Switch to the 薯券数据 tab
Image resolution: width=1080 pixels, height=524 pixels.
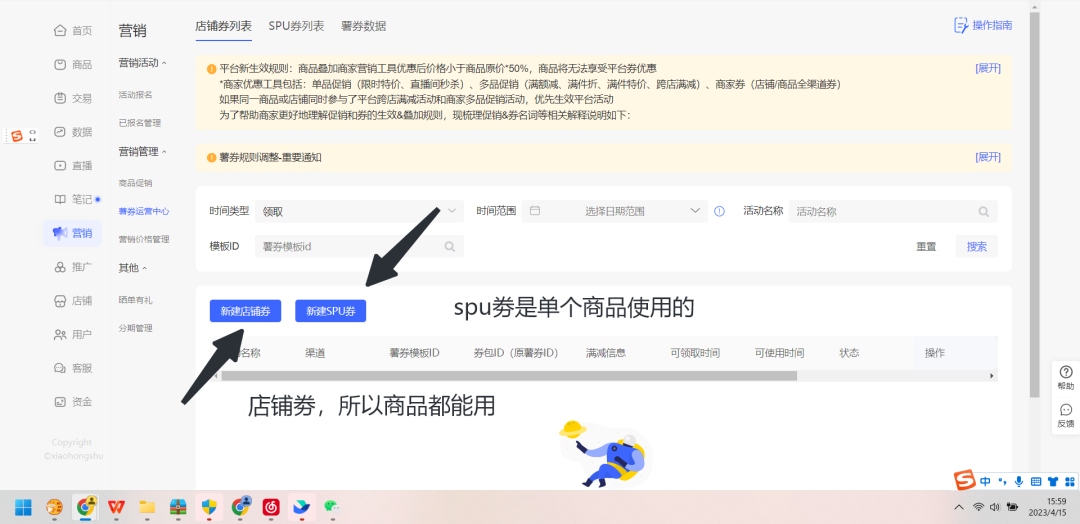(364, 26)
